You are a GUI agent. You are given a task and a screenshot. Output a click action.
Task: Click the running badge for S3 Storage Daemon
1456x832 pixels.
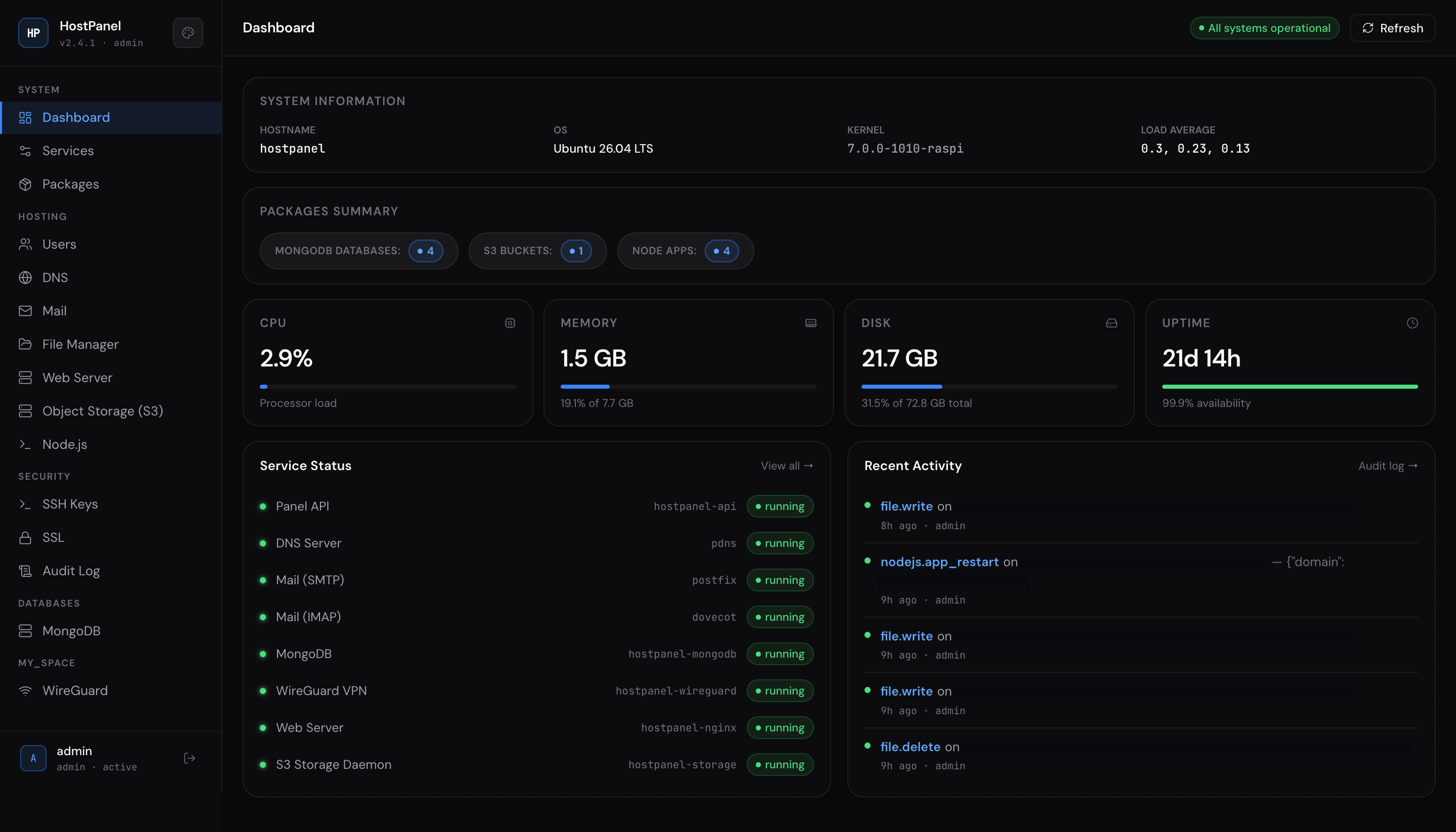pos(780,765)
